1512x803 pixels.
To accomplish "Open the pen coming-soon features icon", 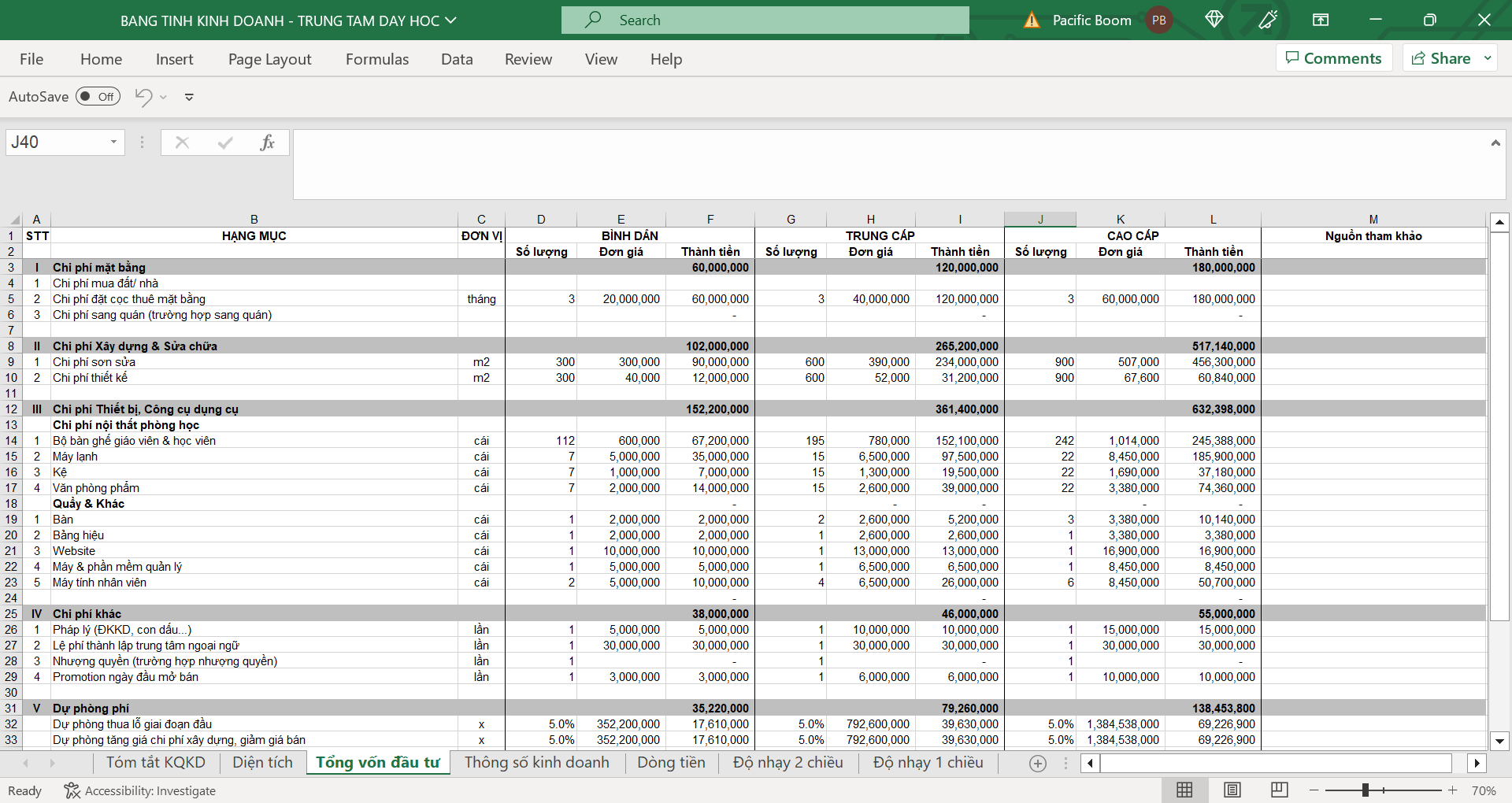I will (1268, 20).
